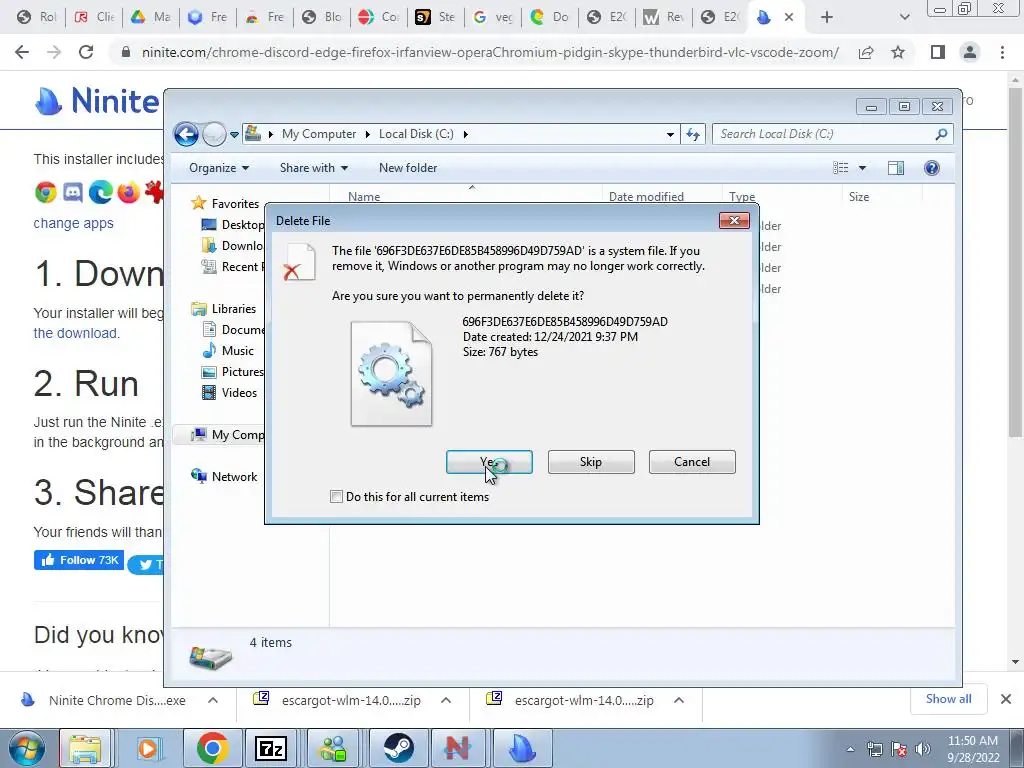Show hidden tray icons arrow

point(850,749)
